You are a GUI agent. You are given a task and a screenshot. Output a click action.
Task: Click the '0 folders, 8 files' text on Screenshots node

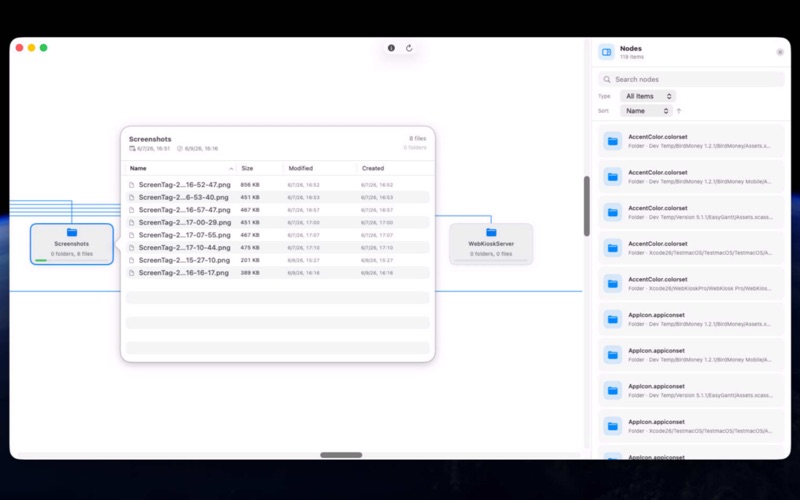pos(72,254)
